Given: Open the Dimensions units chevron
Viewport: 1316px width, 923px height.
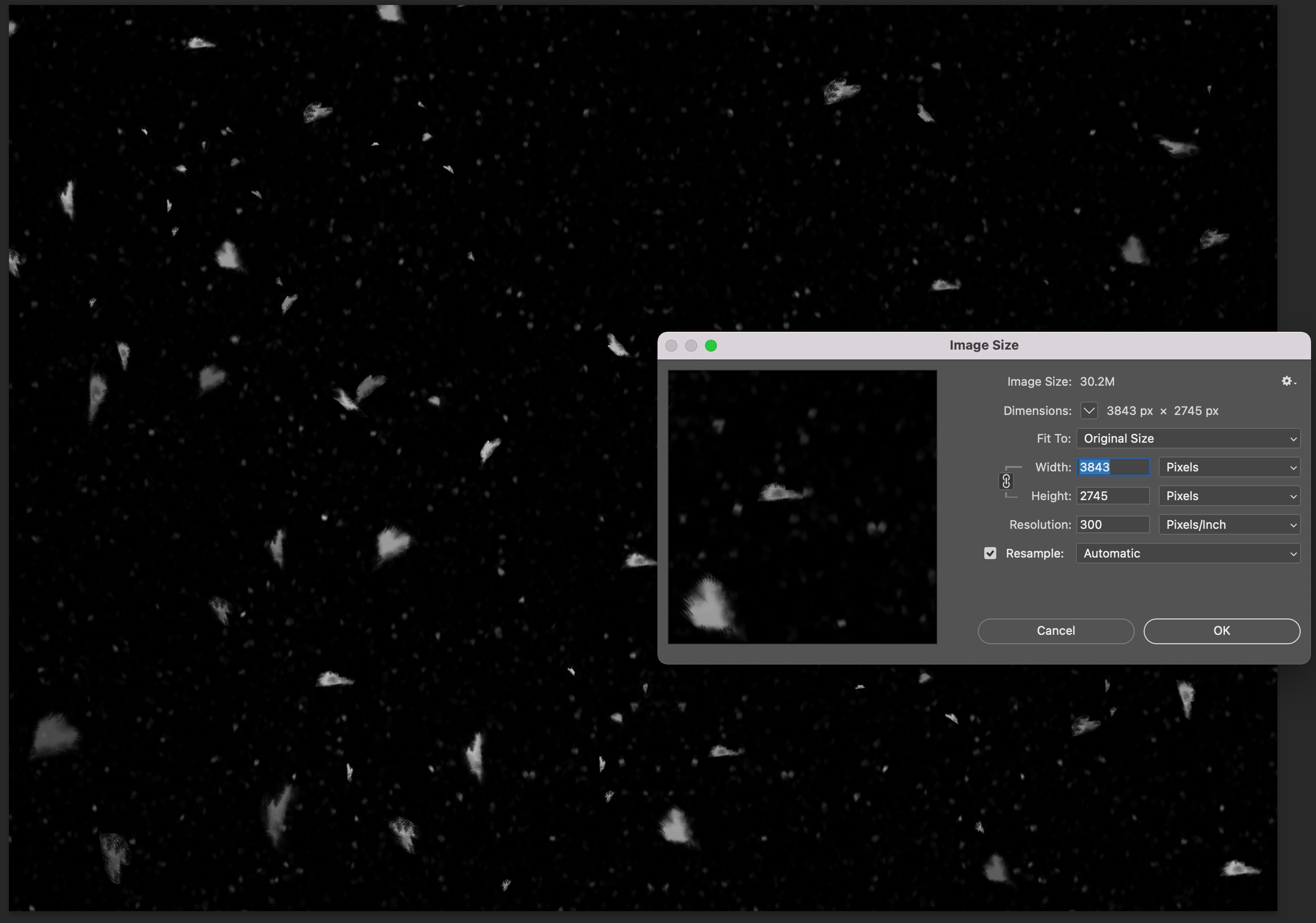Looking at the screenshot, I should 1088,410.
